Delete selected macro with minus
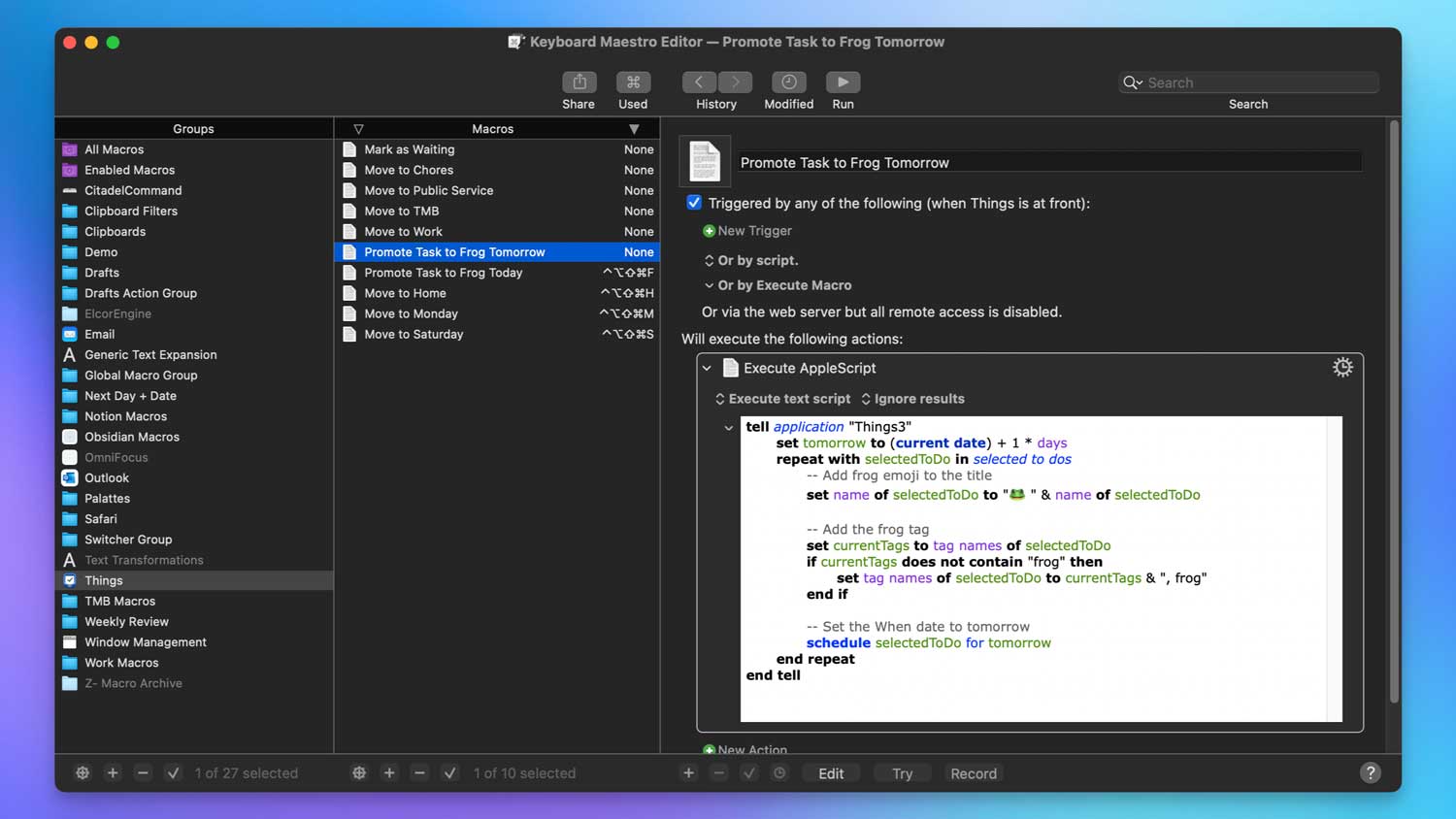The image size is (1456, 819). click(x=419, y=773)
